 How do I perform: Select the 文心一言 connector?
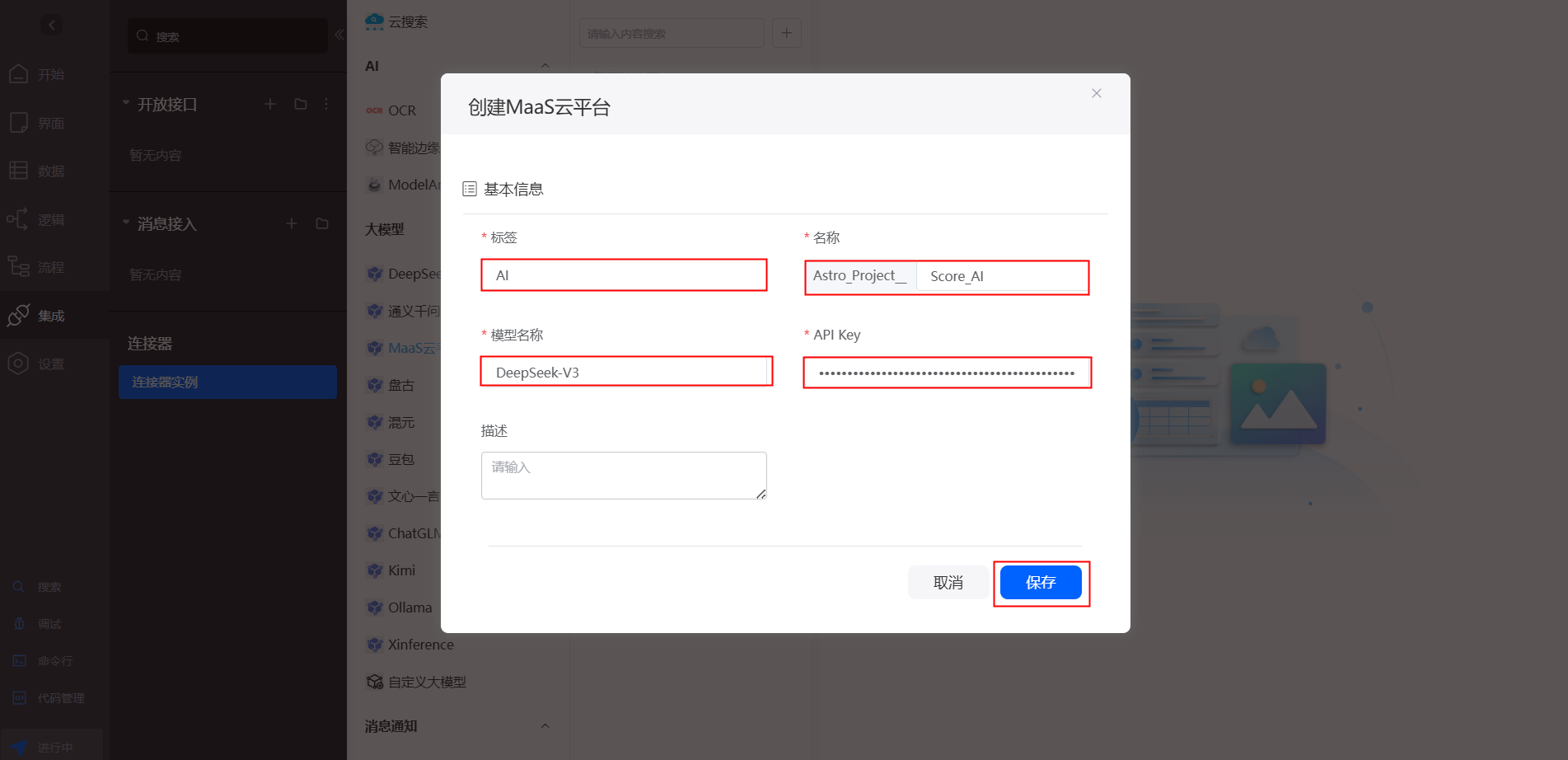[403, 496]
